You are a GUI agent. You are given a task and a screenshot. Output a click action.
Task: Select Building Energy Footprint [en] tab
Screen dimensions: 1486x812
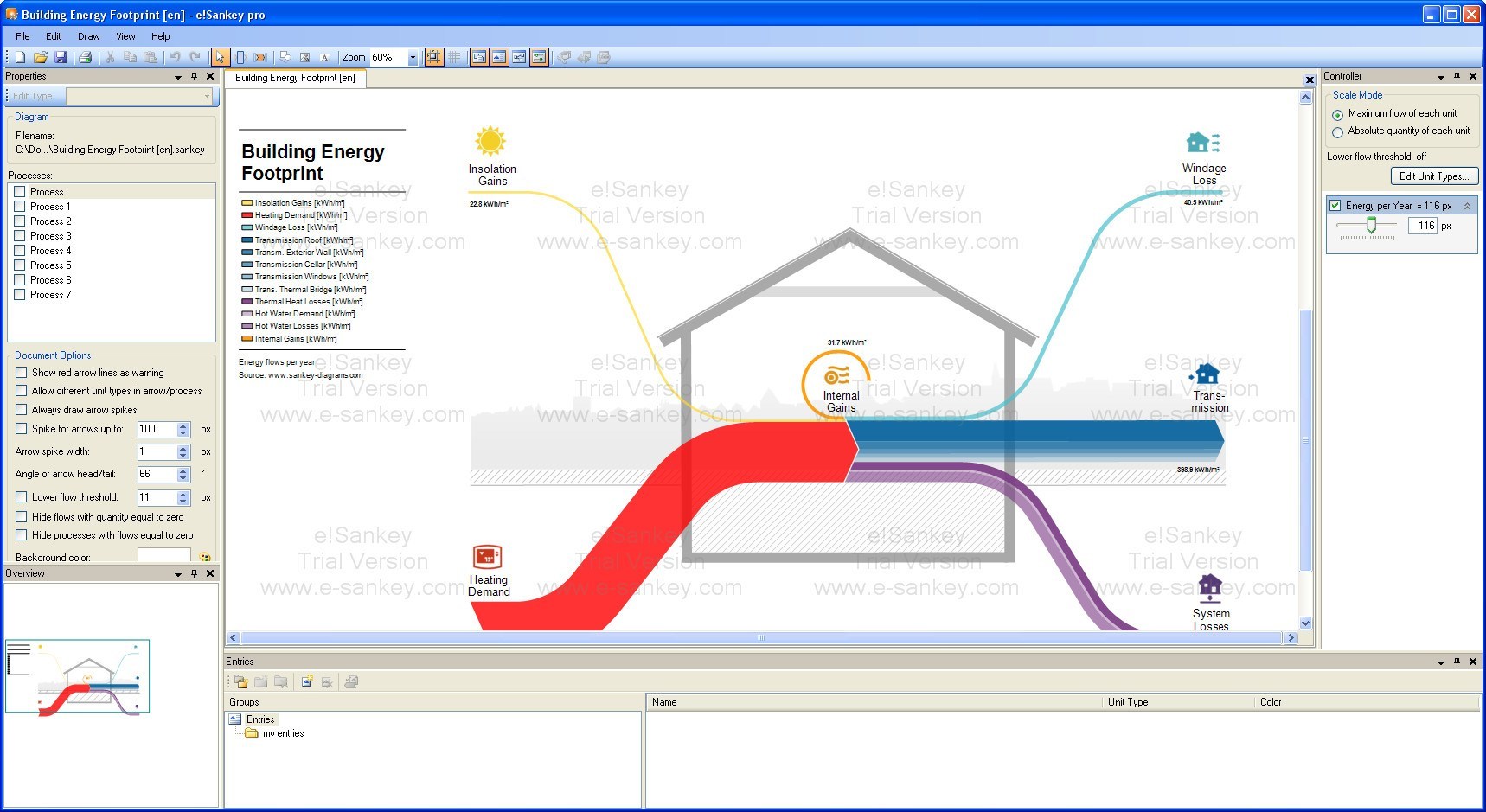295,78
